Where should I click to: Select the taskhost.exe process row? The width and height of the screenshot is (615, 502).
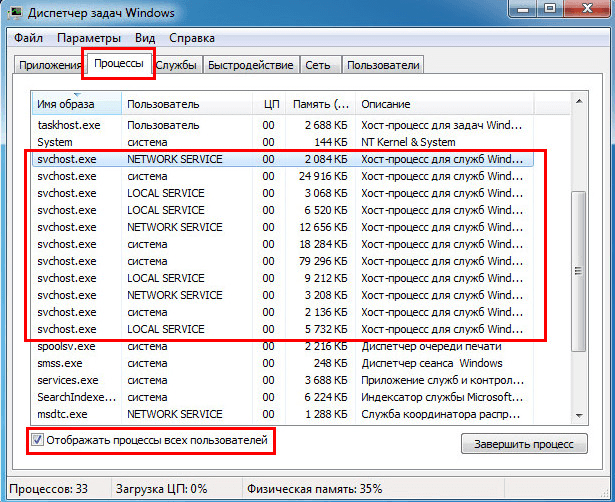point(282,125)
